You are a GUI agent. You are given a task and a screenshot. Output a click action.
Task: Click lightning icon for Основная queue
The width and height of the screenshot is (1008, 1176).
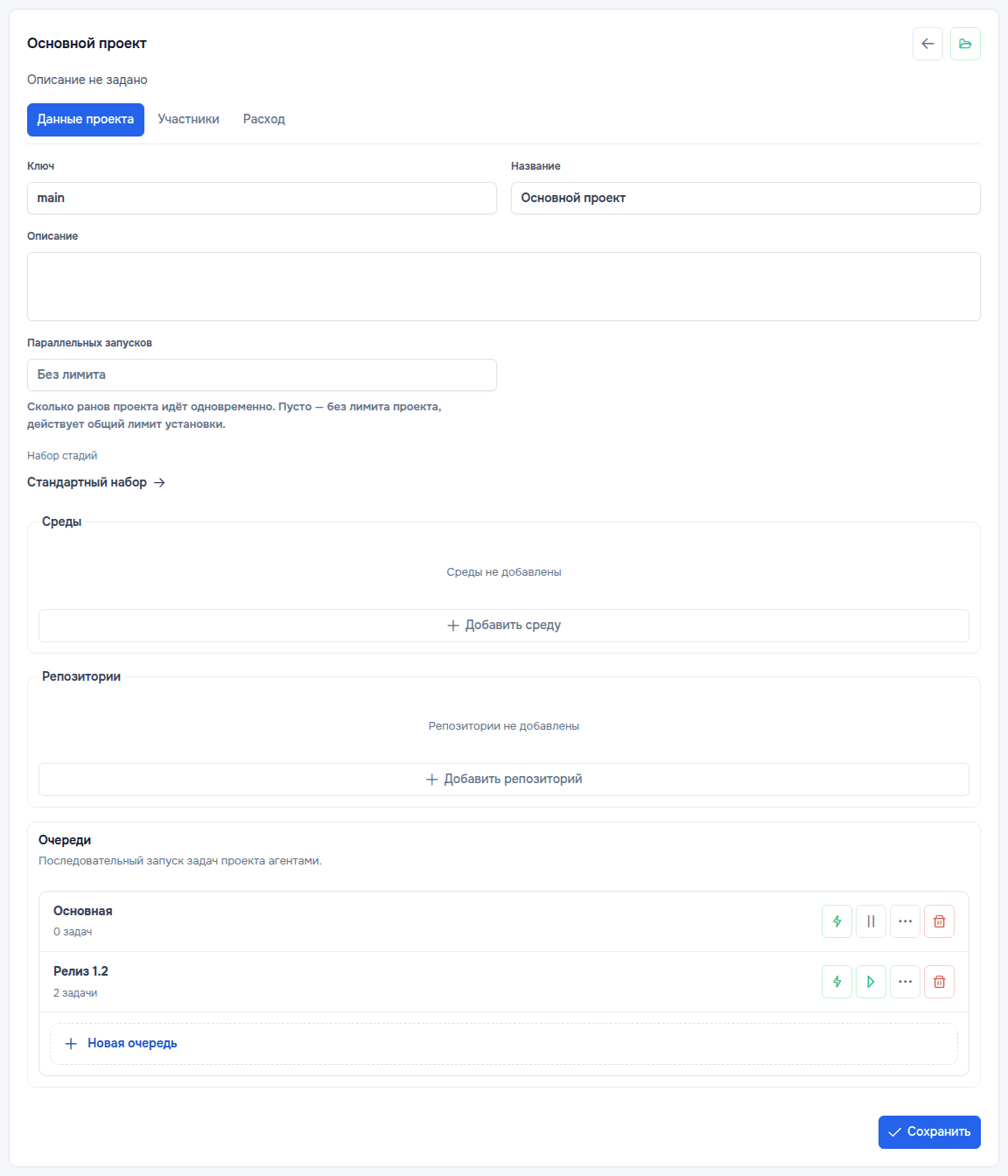(x=836, y=921)
